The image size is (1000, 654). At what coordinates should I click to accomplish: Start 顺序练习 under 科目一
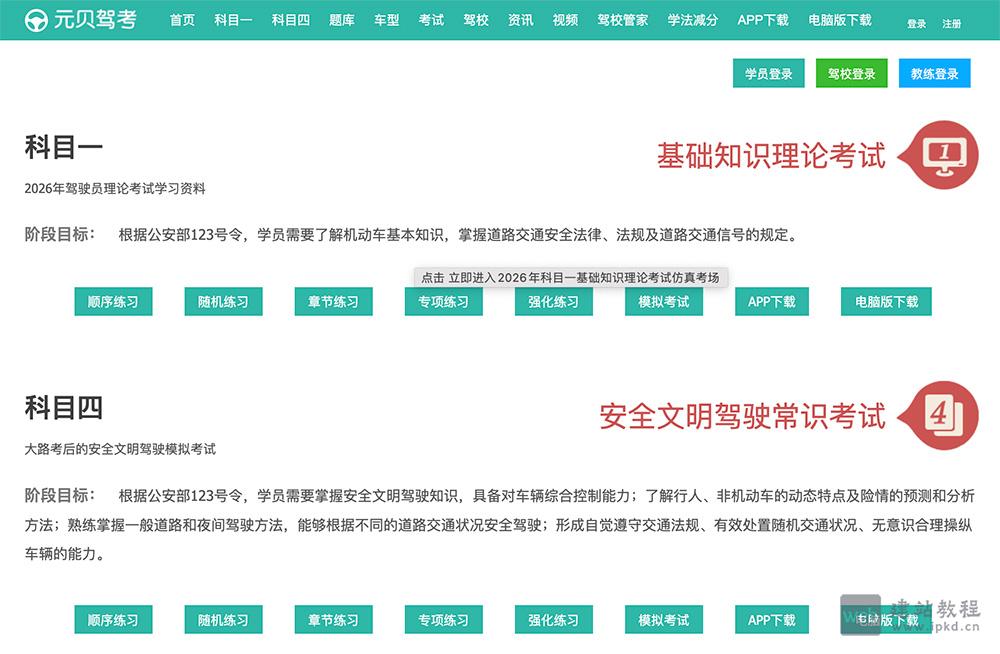[113, 301]
